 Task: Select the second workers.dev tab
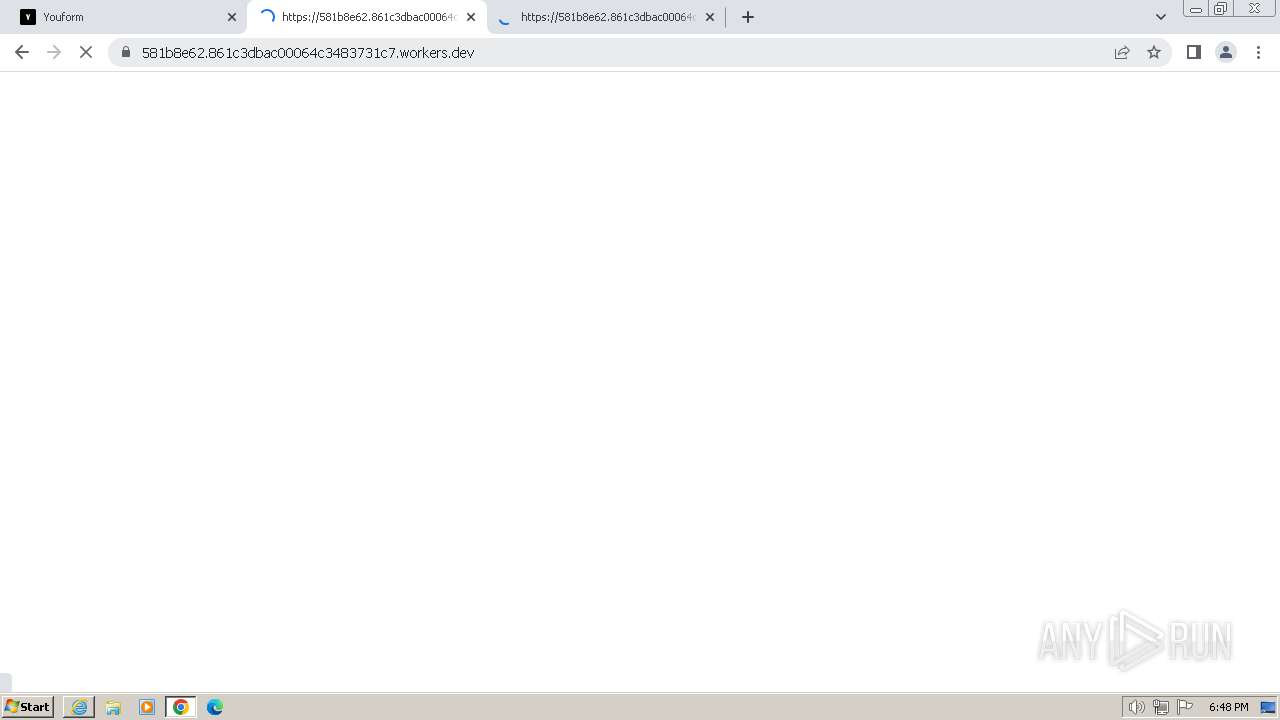click(x=367, y=17)
